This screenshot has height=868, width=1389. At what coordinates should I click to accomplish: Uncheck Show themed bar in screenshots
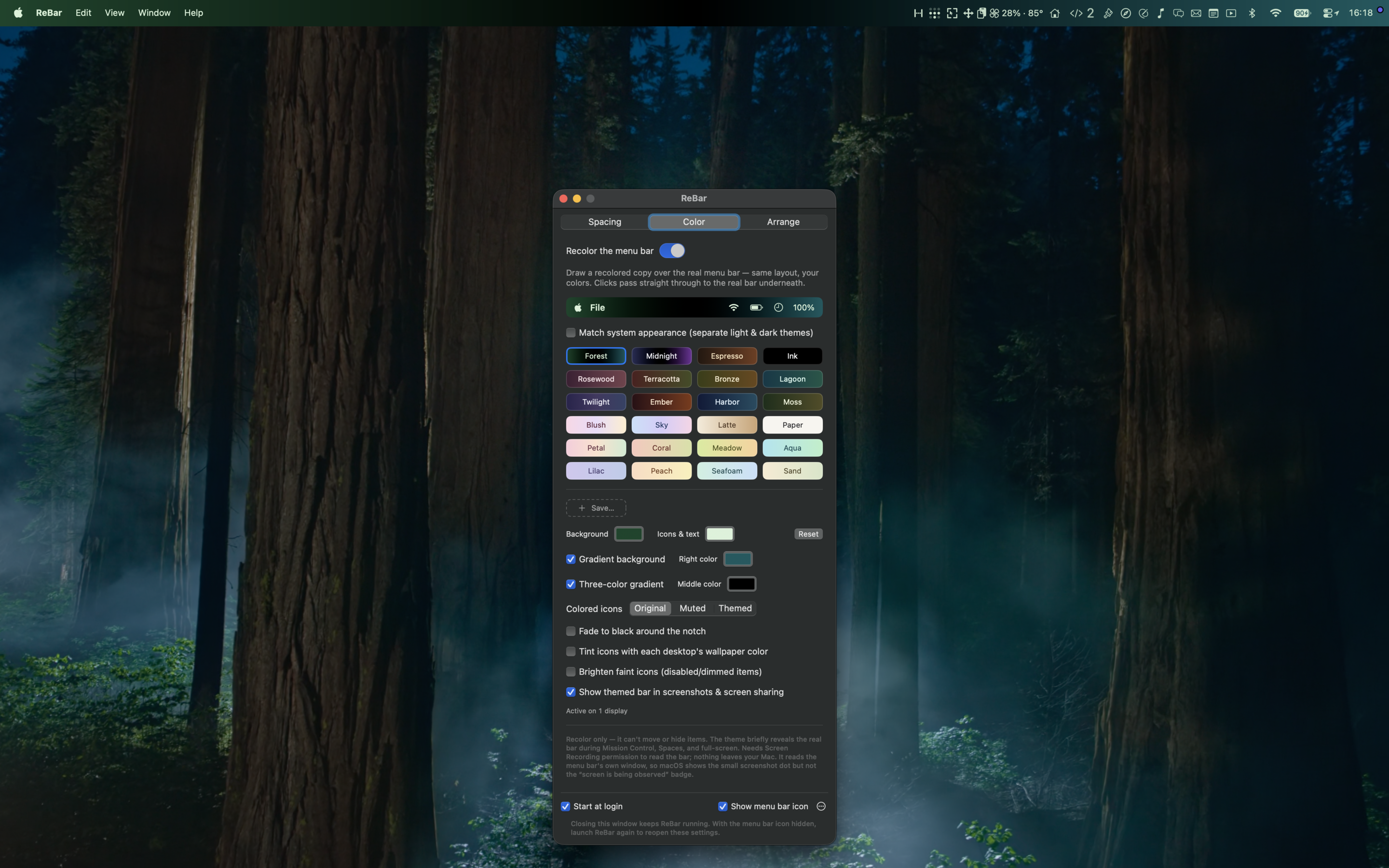[571, 692]
